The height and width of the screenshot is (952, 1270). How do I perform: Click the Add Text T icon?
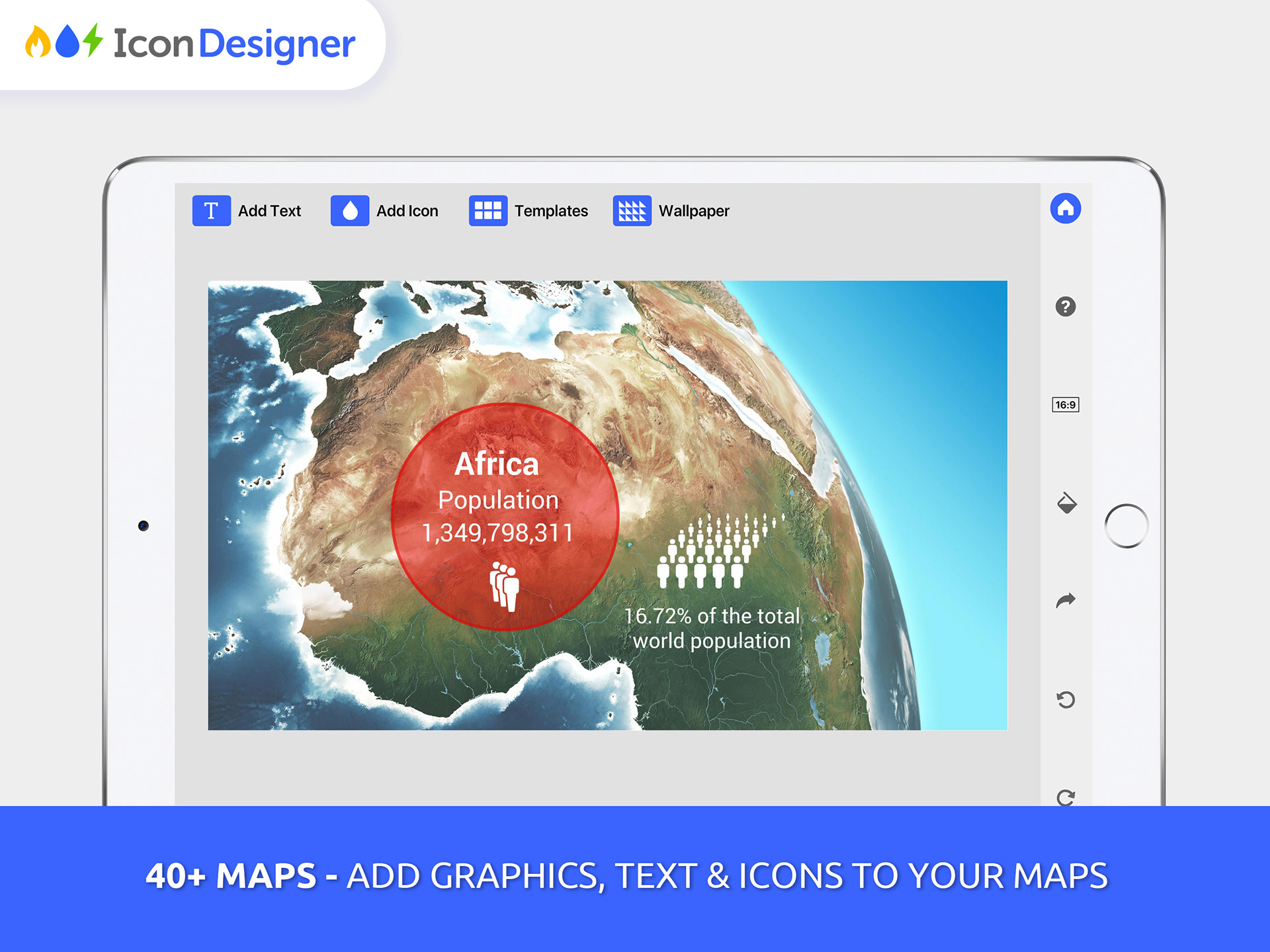click(x=211, y=210)
